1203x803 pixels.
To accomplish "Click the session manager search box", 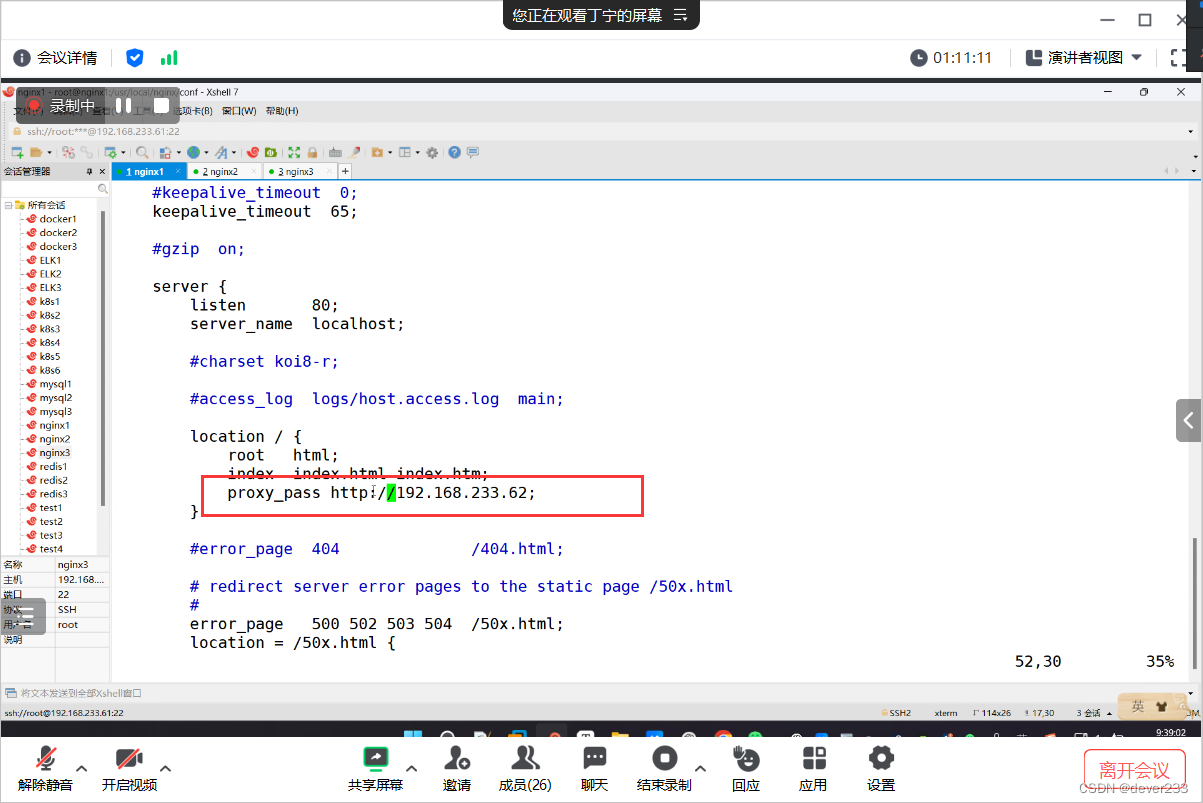I will (55, 188).
